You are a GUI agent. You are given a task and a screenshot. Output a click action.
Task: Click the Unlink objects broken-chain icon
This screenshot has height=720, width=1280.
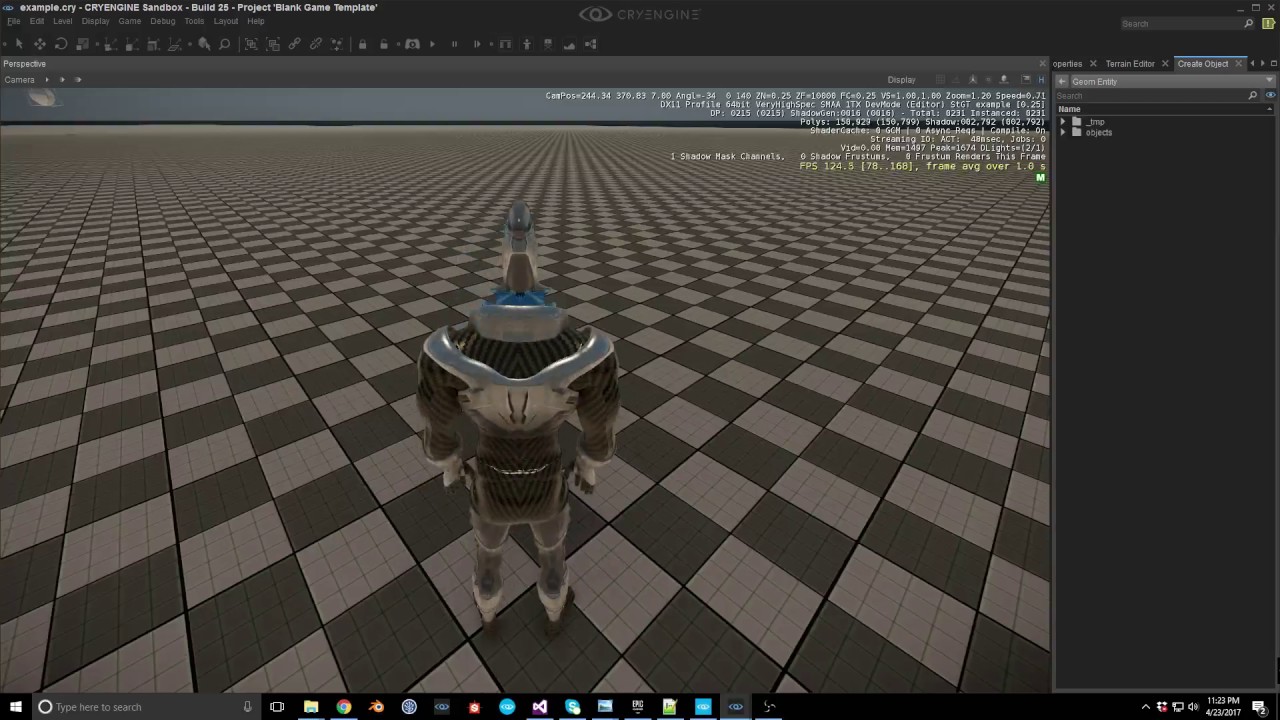(316, 44)
